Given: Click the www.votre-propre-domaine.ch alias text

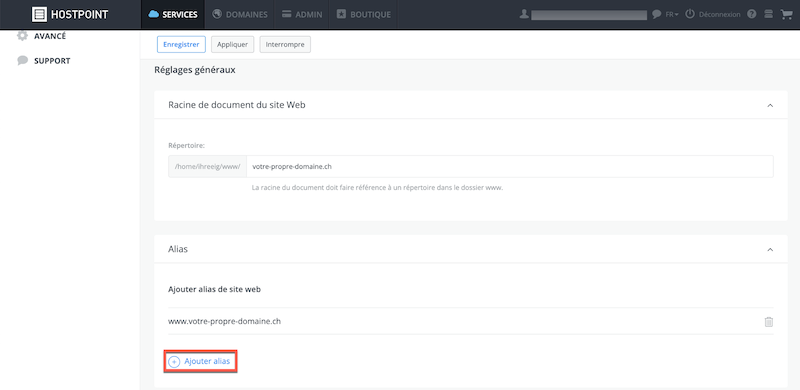Looking at the screenshot, I should (224, 322).
